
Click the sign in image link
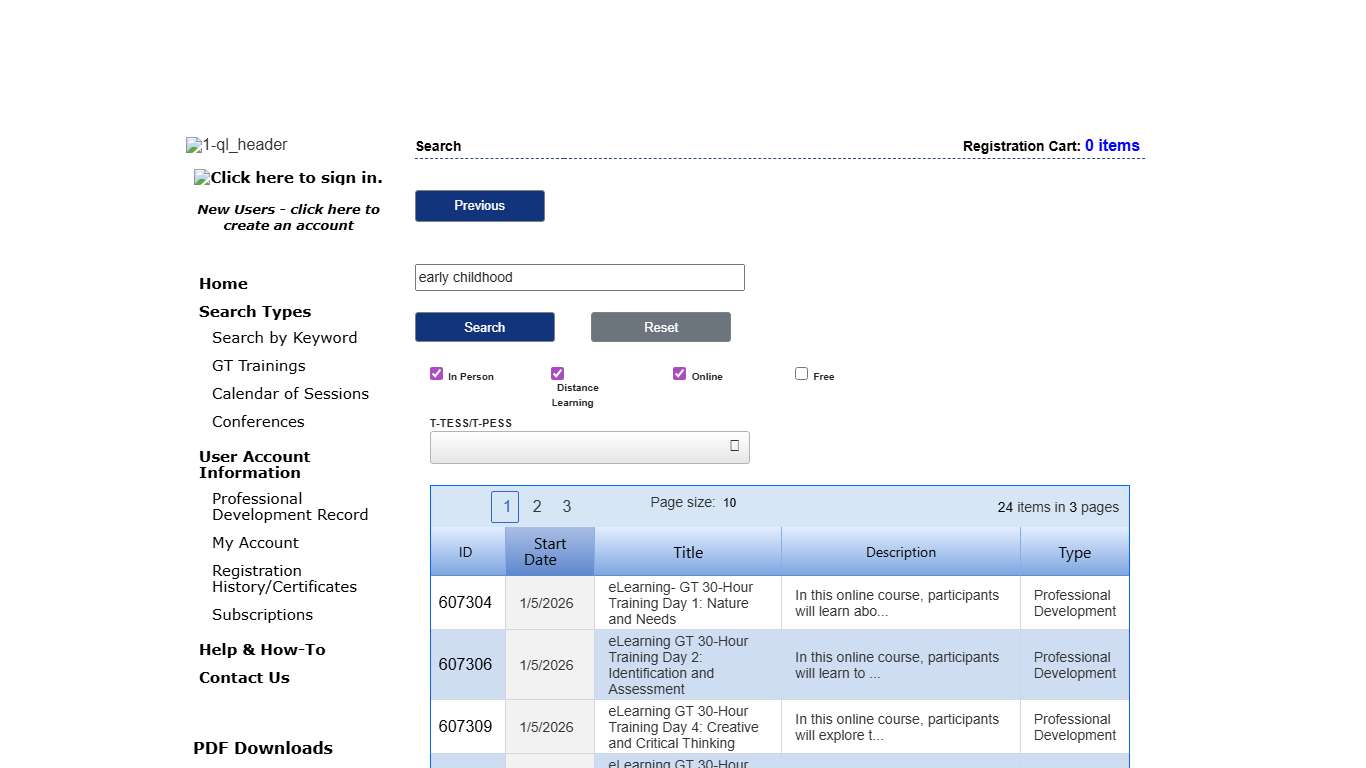(288, 178)
